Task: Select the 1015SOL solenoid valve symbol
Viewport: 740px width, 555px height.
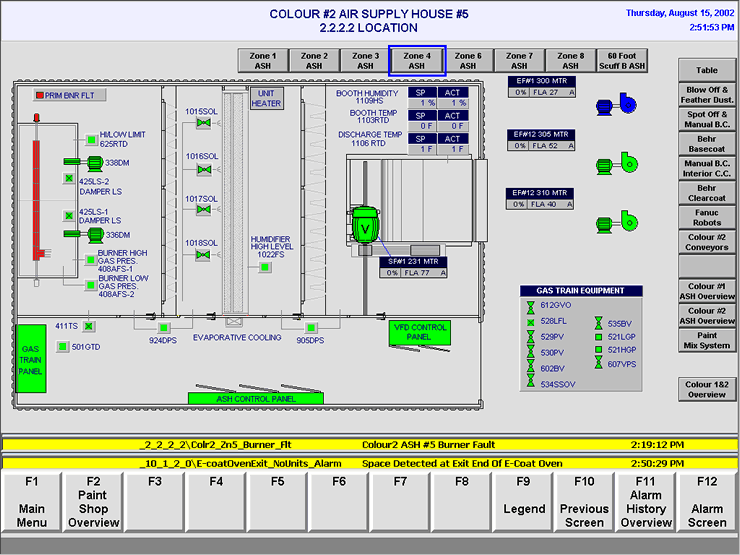Action: [203, 123]
